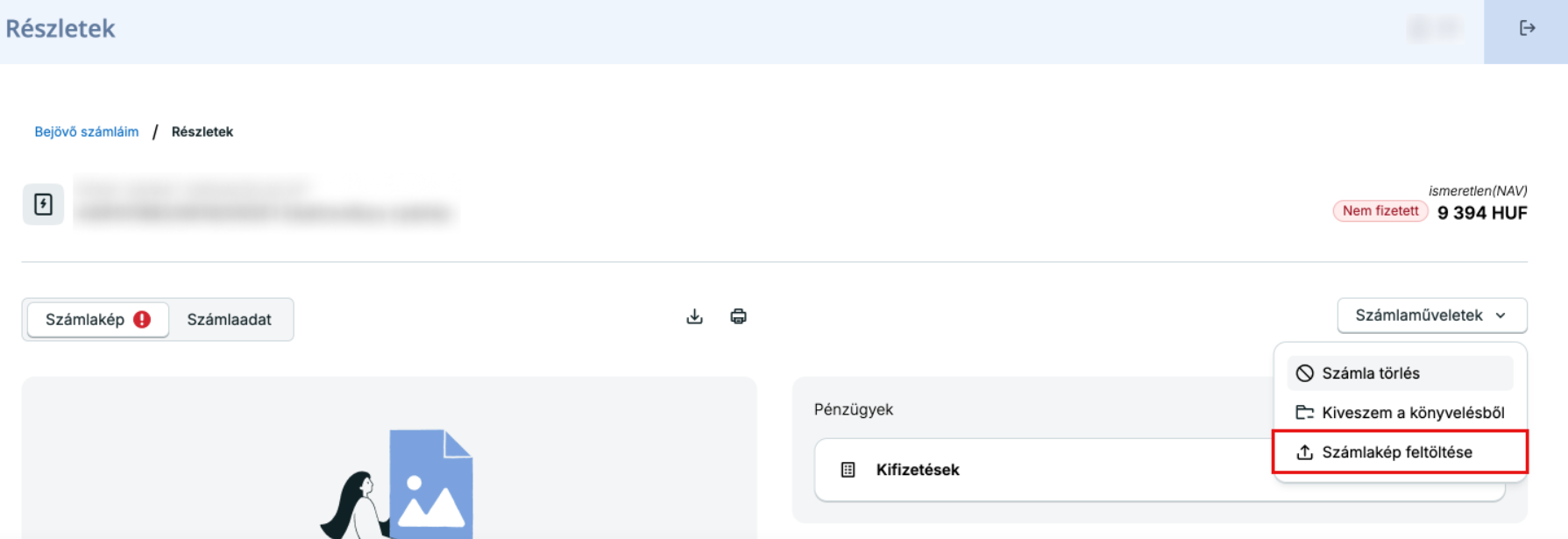Click the invoice document icon beside the title
This screenshot has width=1568, height=539.
(x=43, y=204)
